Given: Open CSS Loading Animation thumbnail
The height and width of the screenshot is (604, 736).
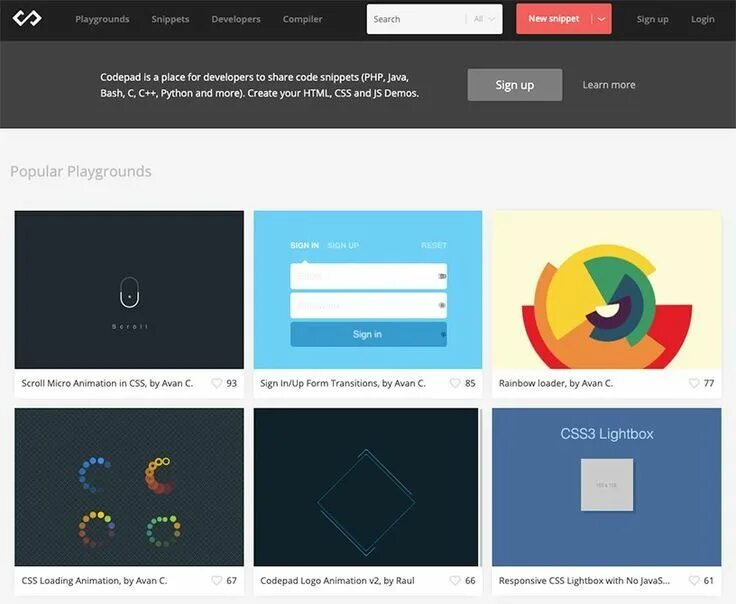Looking at the screenshot, I should point(129,487).
